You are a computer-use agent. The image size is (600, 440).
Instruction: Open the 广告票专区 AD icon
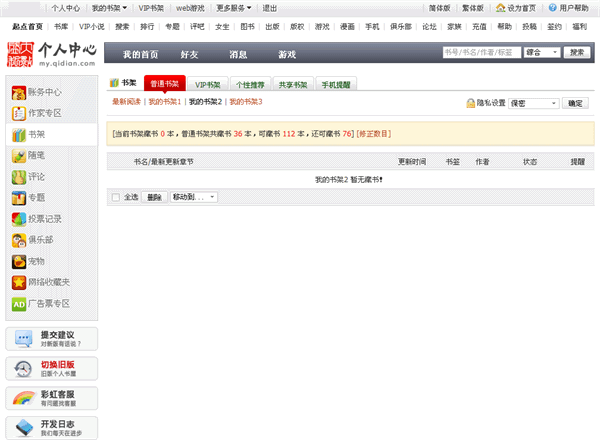click(19, 304)
